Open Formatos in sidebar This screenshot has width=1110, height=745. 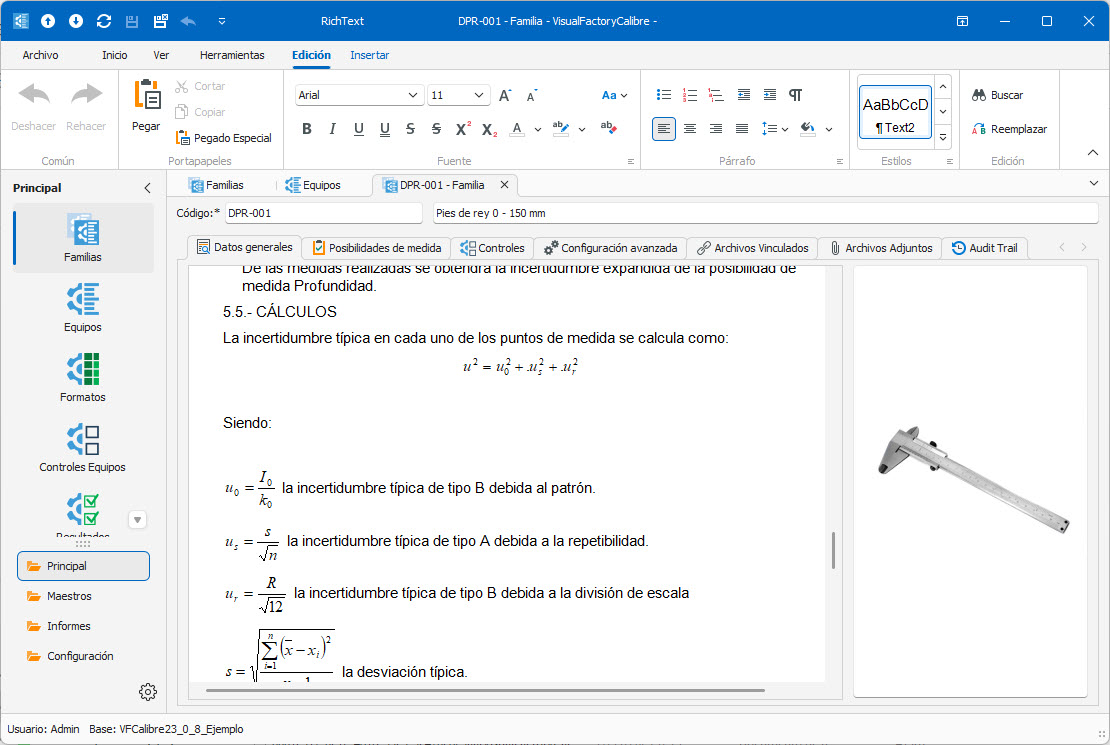click(83, 378)
